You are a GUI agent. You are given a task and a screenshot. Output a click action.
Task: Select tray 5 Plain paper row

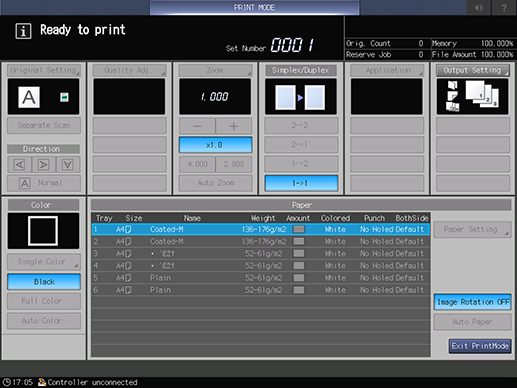coord(260,278)
